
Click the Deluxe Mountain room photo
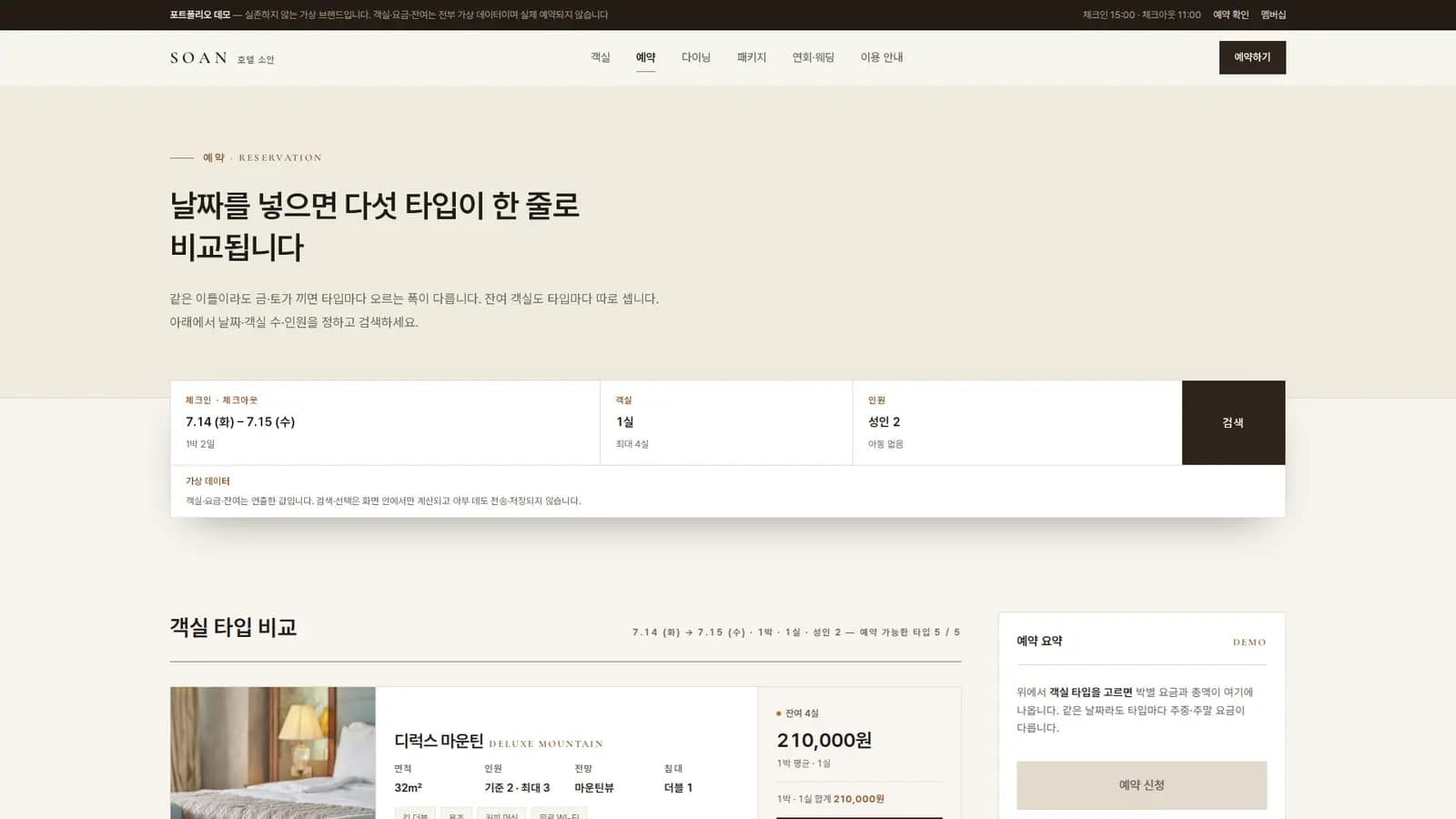click(x=273, y=753)
